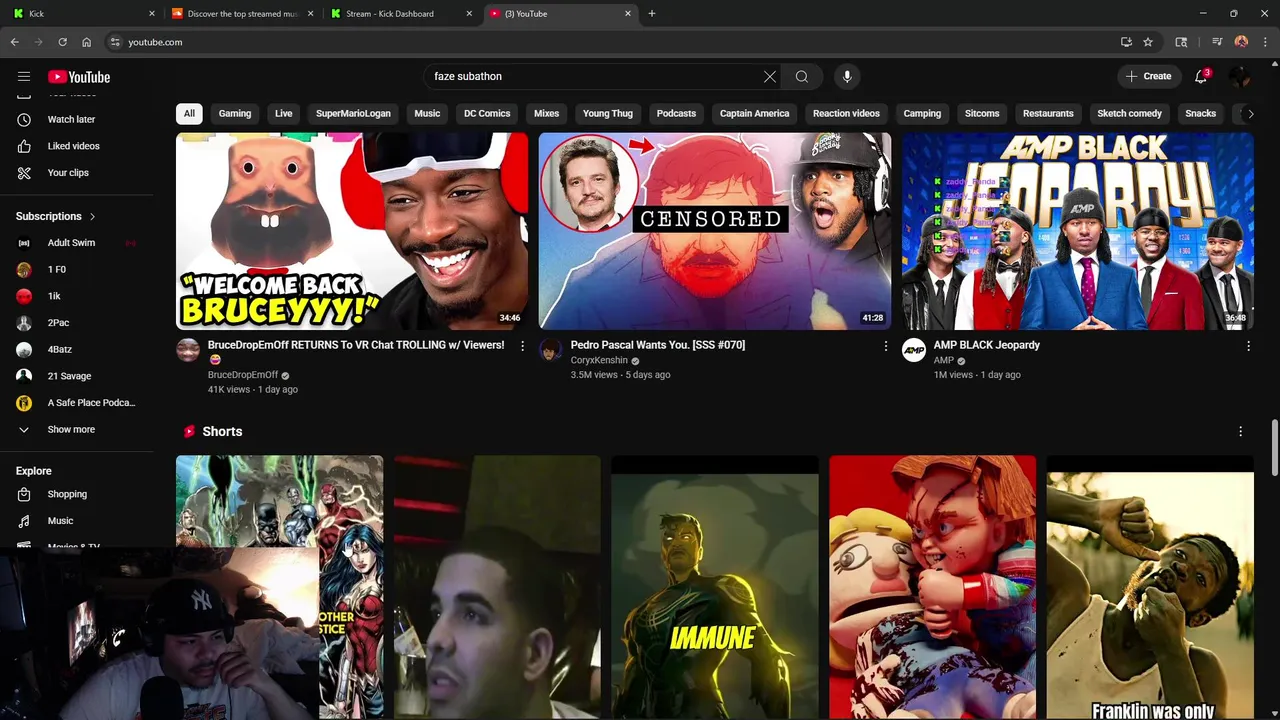Open the 2Pac subscription channel
The height and width of the screenshot is (720, 1280).
point(58,322)
